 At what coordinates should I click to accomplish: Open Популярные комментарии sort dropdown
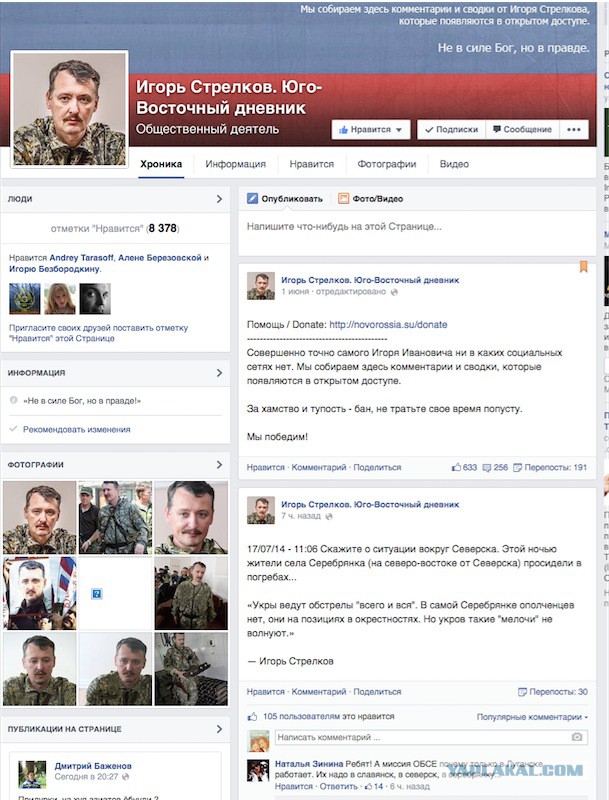coord(532,717)
